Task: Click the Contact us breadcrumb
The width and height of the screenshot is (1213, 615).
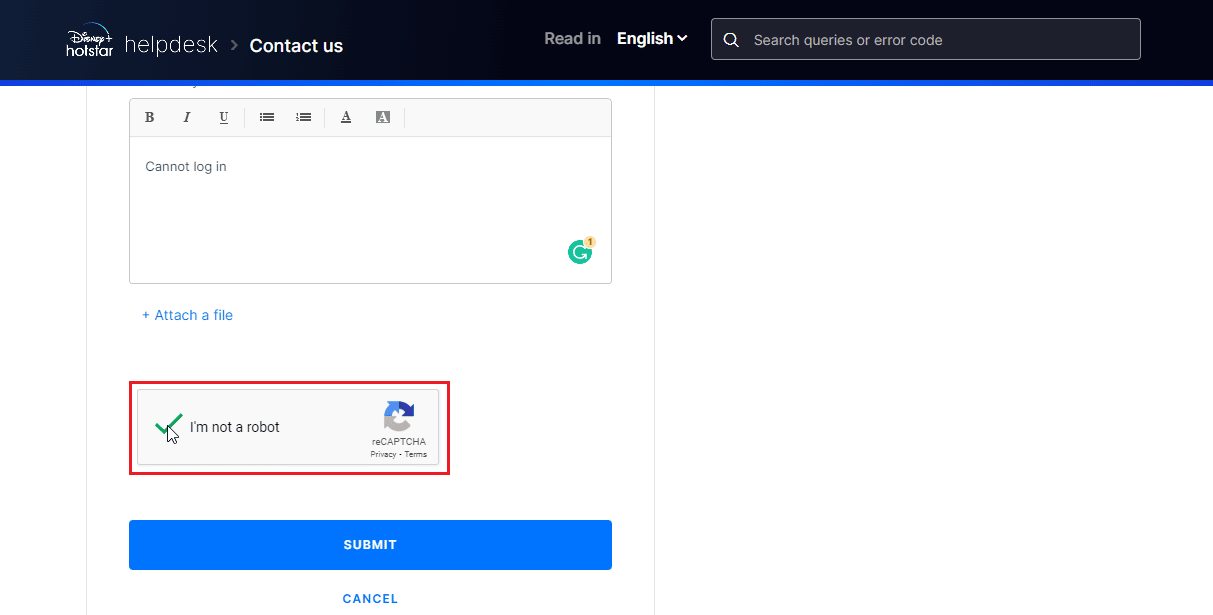Action: coord(296,45)
